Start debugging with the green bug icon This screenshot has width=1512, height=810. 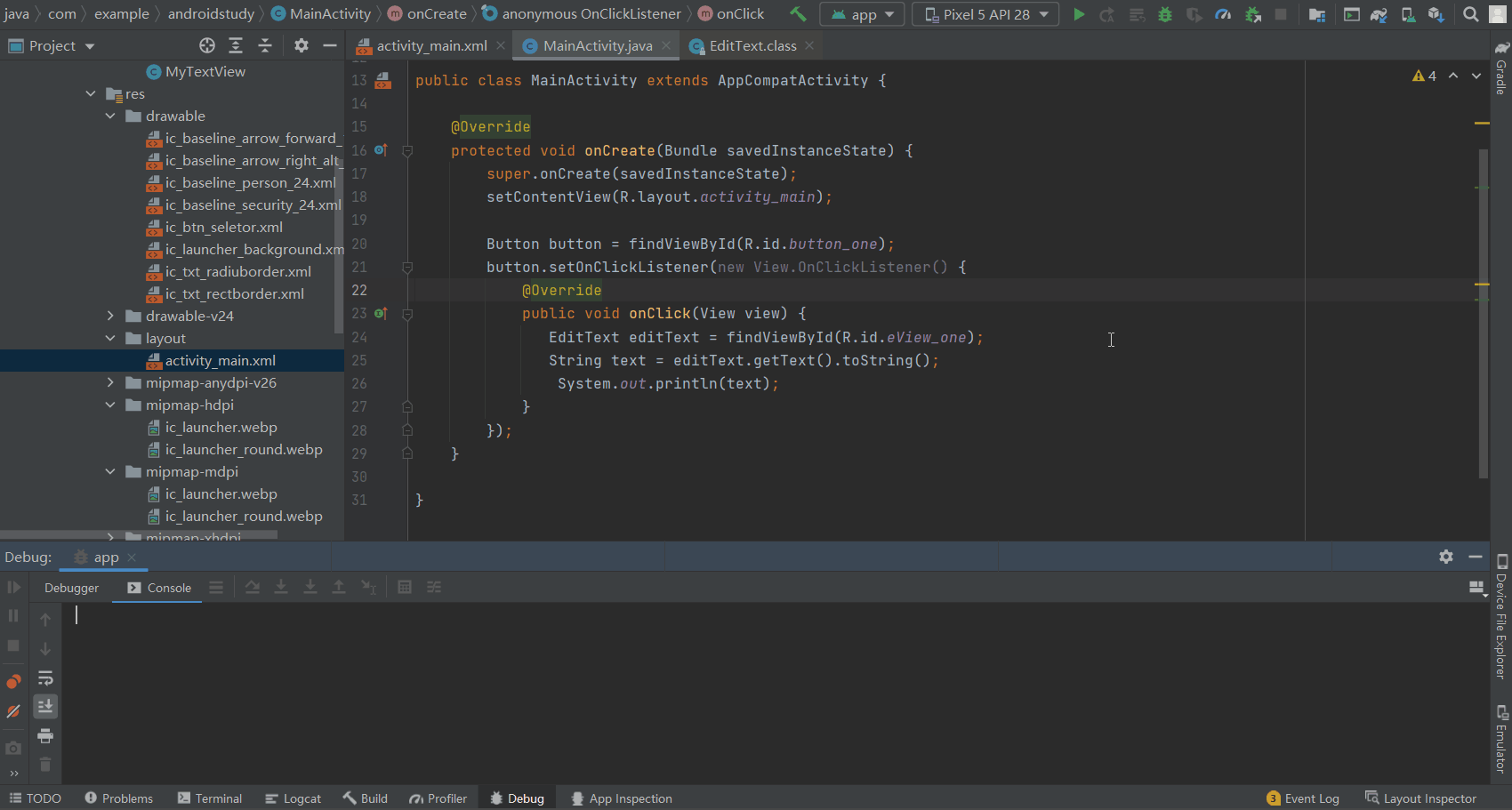pos(1165,14)
